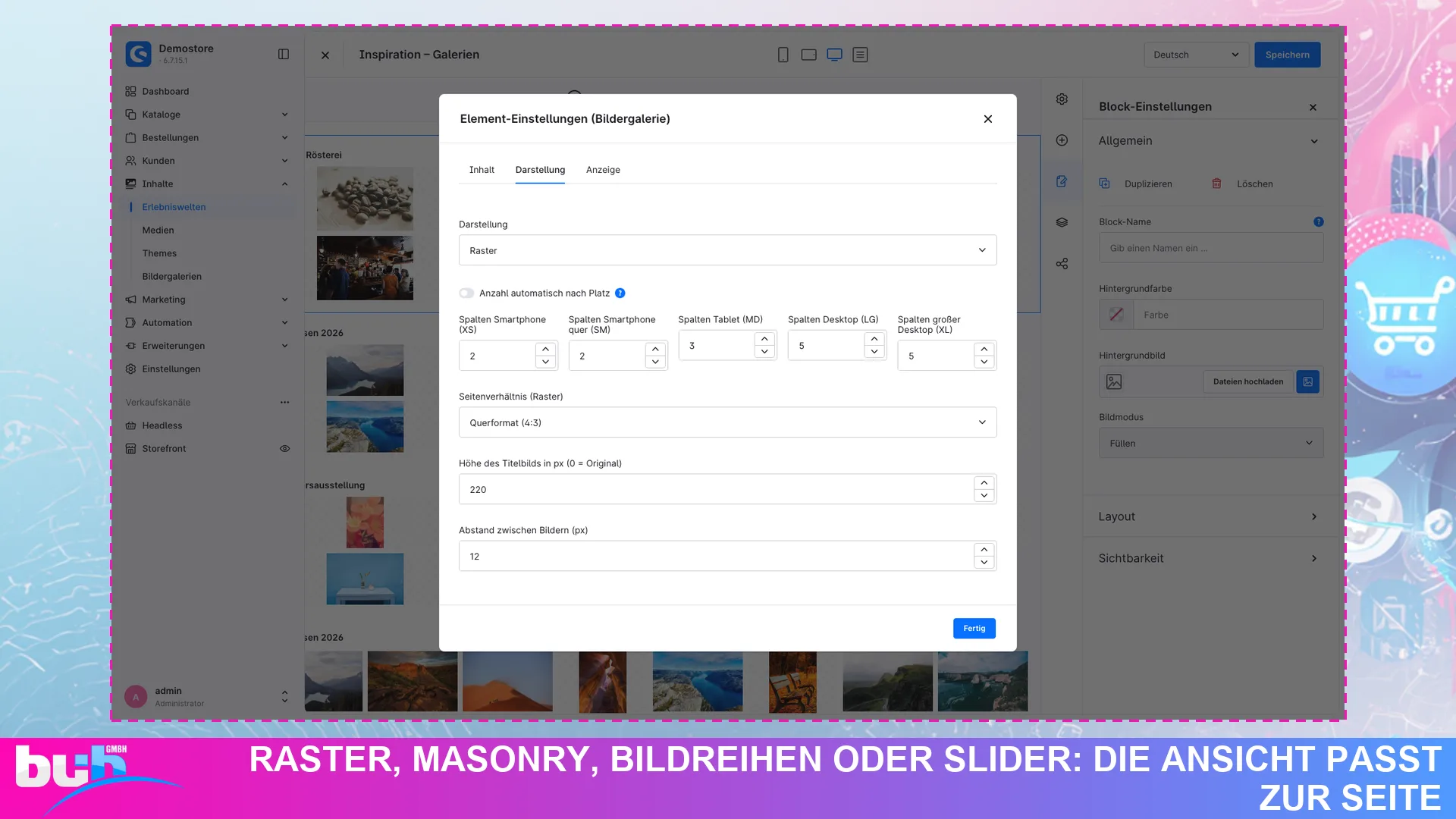1456x819 pixels.
Task: Open media library icon for Hintergrundbild
Action: [x=1307, y=381]
